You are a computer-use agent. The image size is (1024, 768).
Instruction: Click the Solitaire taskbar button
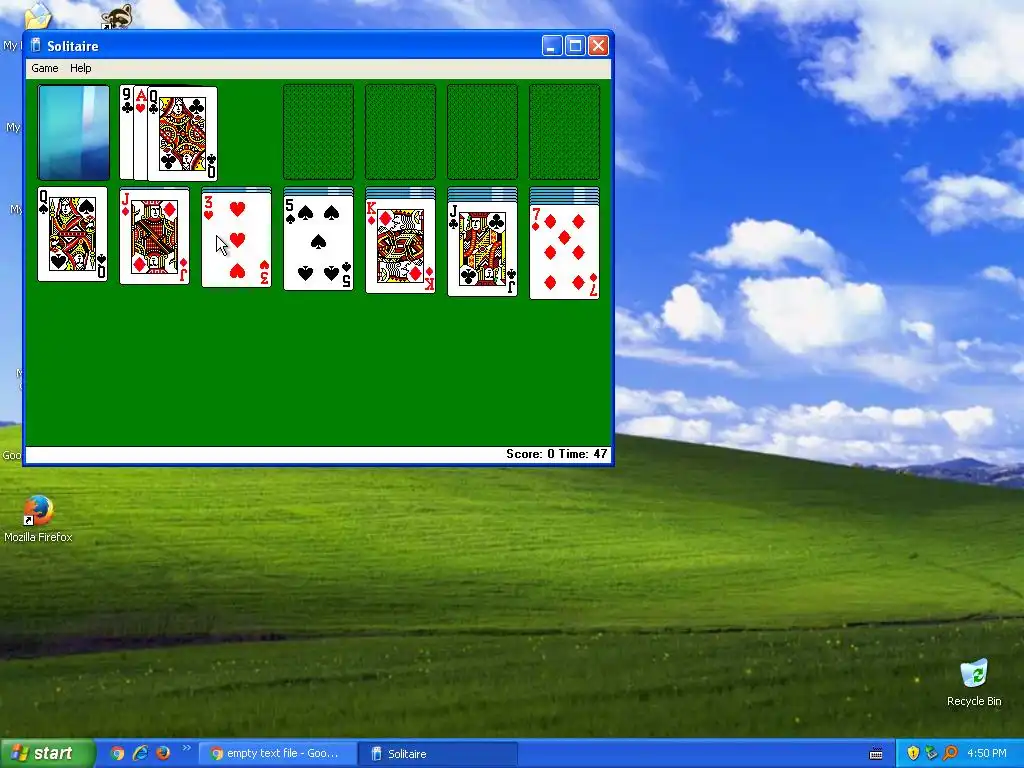click(x=438, y=753)
